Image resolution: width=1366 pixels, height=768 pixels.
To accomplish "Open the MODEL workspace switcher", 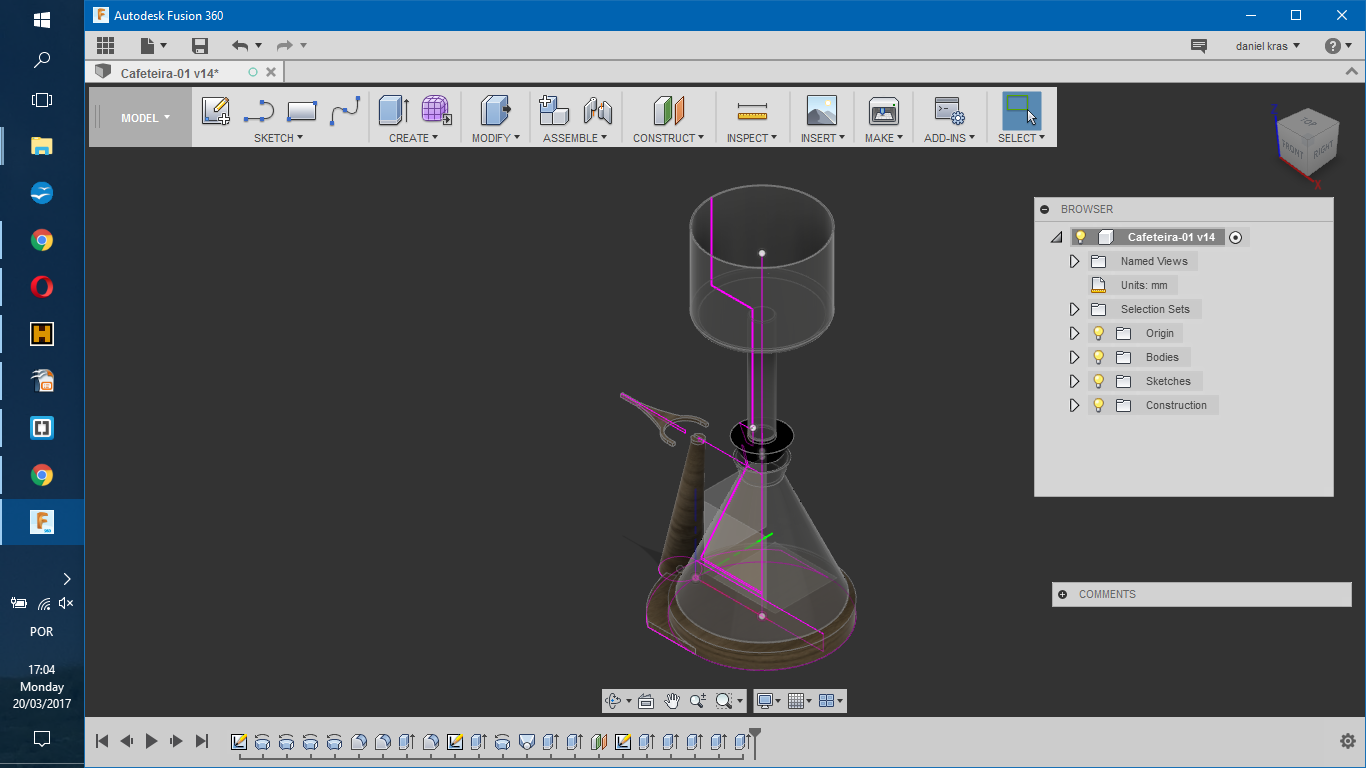I will point(145,118).
